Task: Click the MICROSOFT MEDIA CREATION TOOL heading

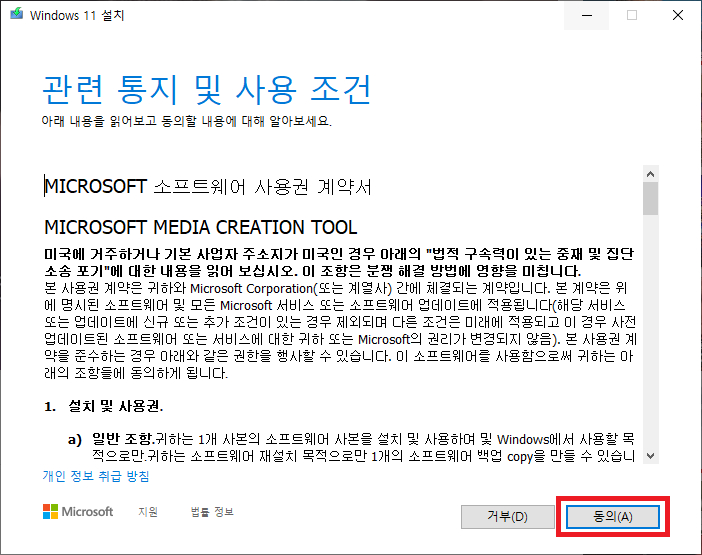Action: click(x=201, y=227)
